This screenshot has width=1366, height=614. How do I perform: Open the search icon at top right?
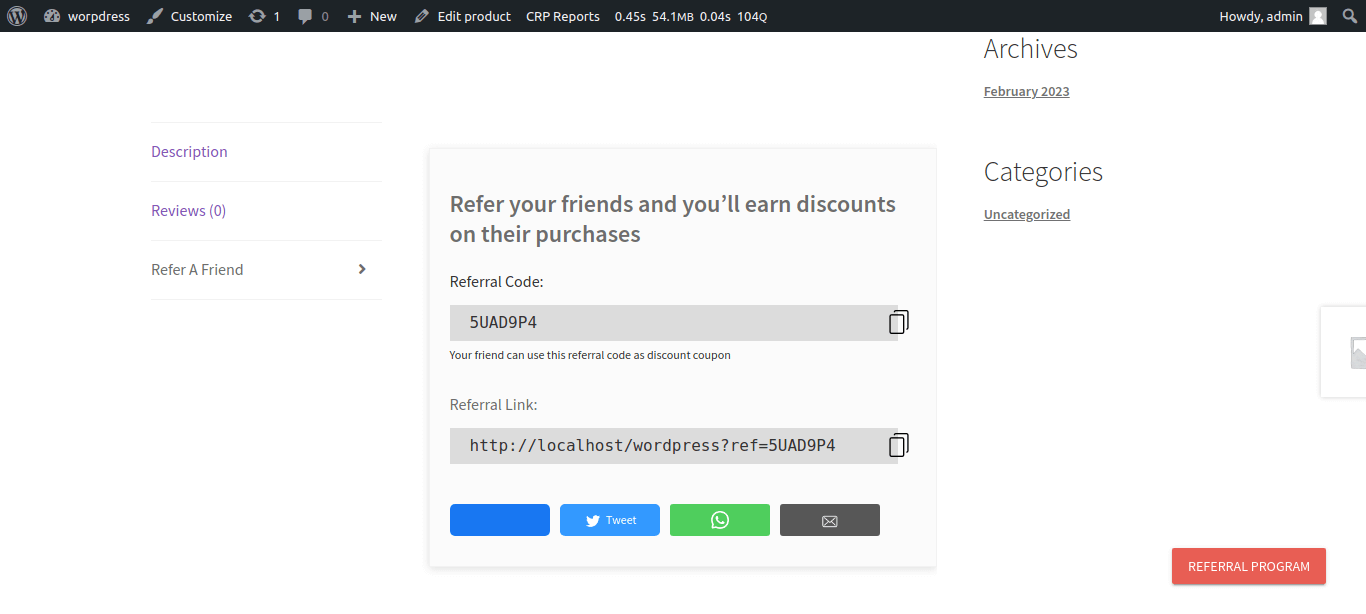pos(1349,15)
